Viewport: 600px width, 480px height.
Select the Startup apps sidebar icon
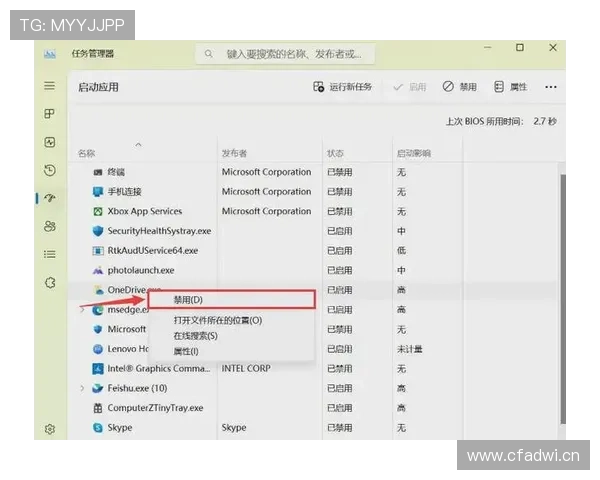50,198
